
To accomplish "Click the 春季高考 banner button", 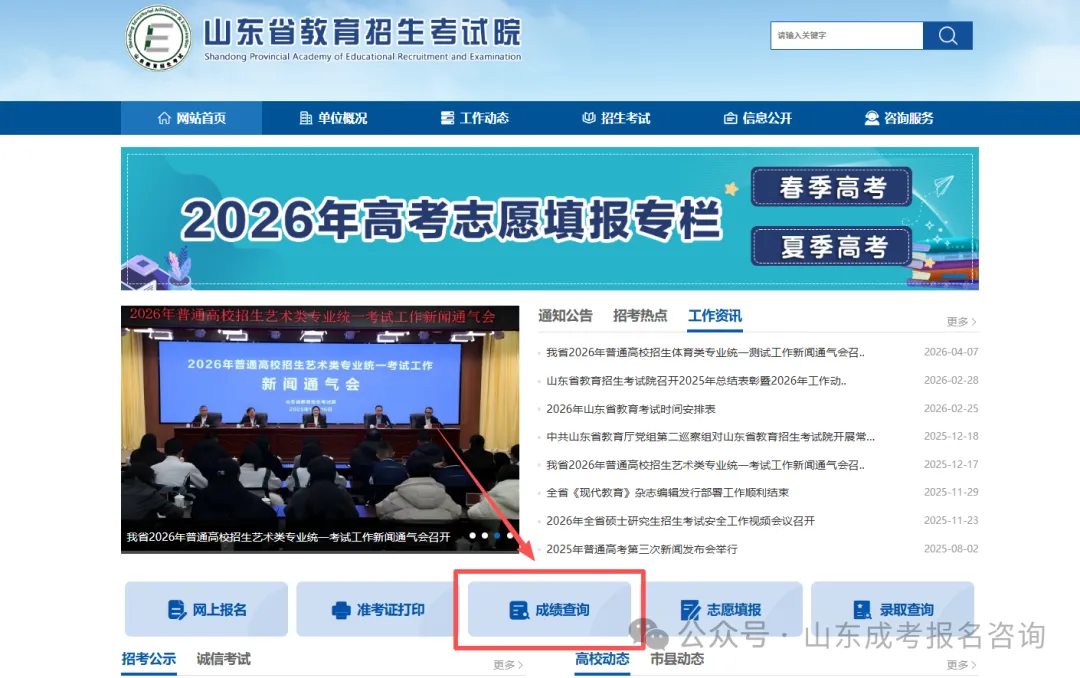I will 832,188.
